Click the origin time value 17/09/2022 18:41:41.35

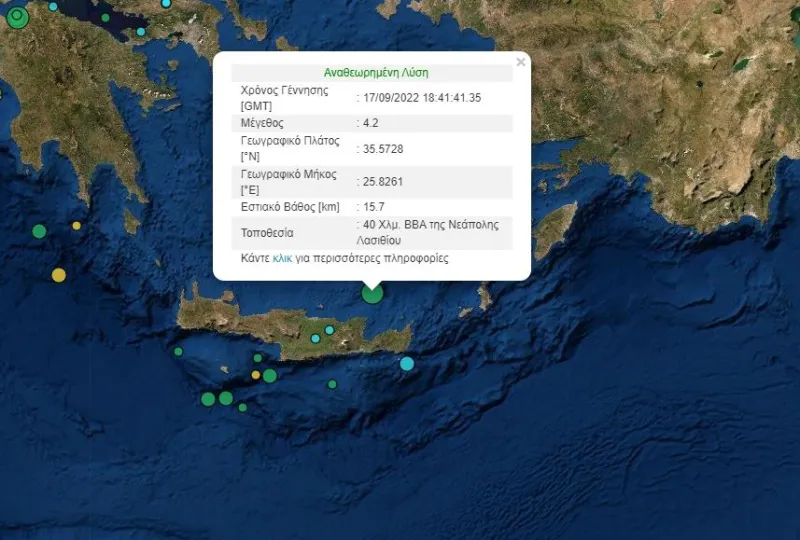coord(421,97)
